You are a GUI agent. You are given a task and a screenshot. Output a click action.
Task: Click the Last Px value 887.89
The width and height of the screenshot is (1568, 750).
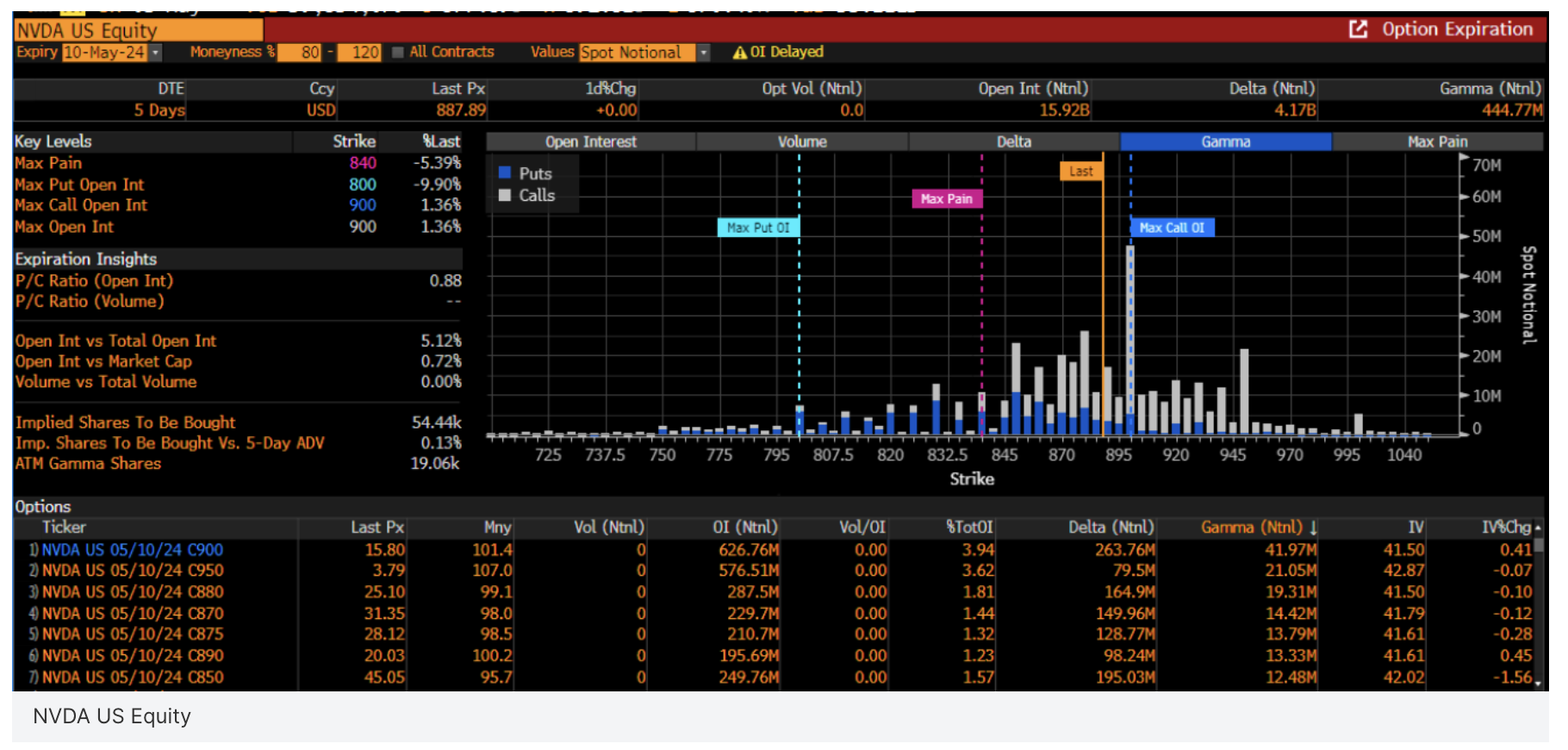(x=461, y=110)
